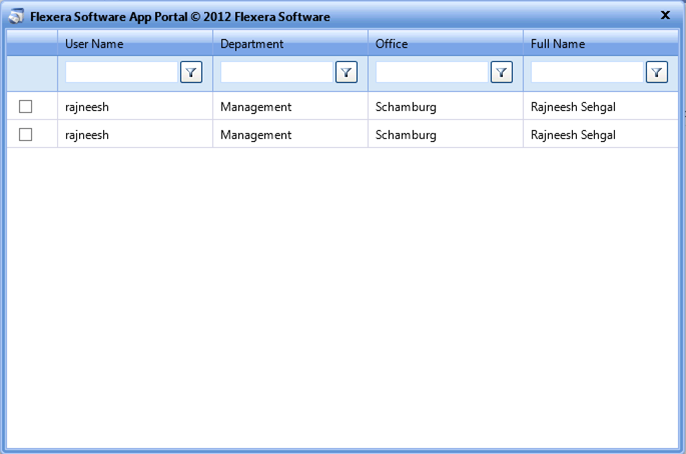Close the Flexera App Portal dialog
Image resolution: width=686 pixels, height=454 pixels.
(665, 15)
